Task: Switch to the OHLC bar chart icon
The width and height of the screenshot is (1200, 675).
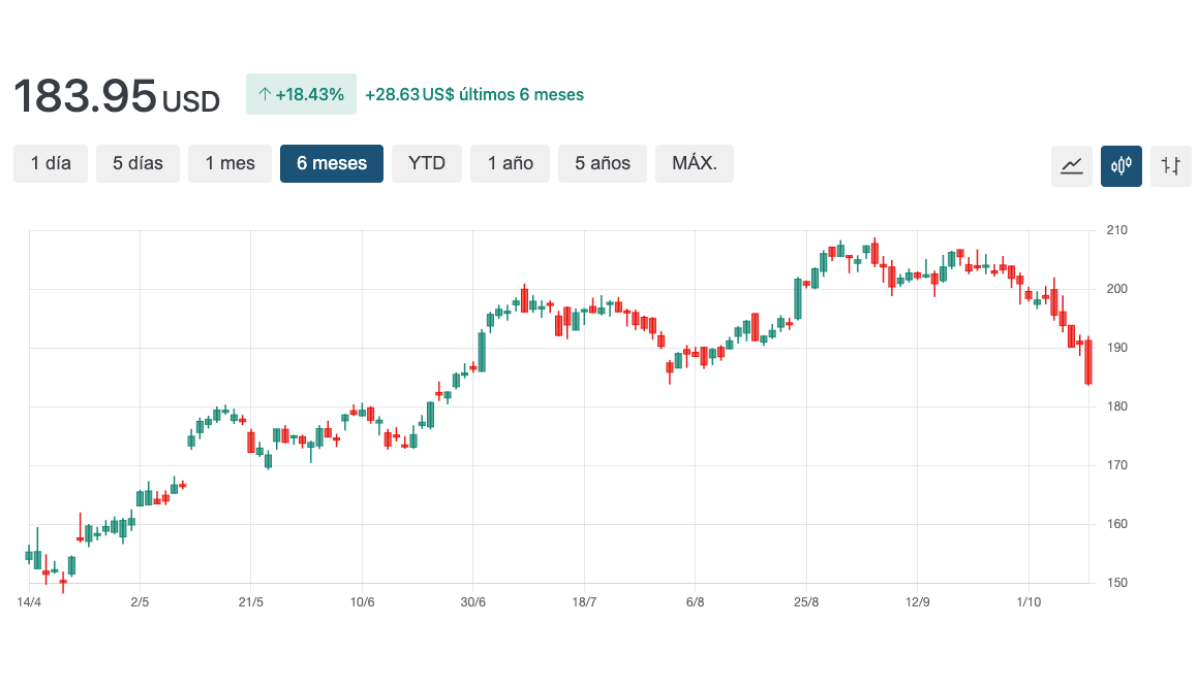Action: coord(1171,165)
